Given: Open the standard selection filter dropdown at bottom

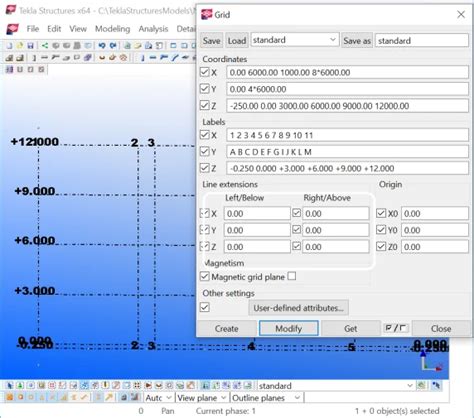Looking at the screenshot, I should (x=336, y=386).
